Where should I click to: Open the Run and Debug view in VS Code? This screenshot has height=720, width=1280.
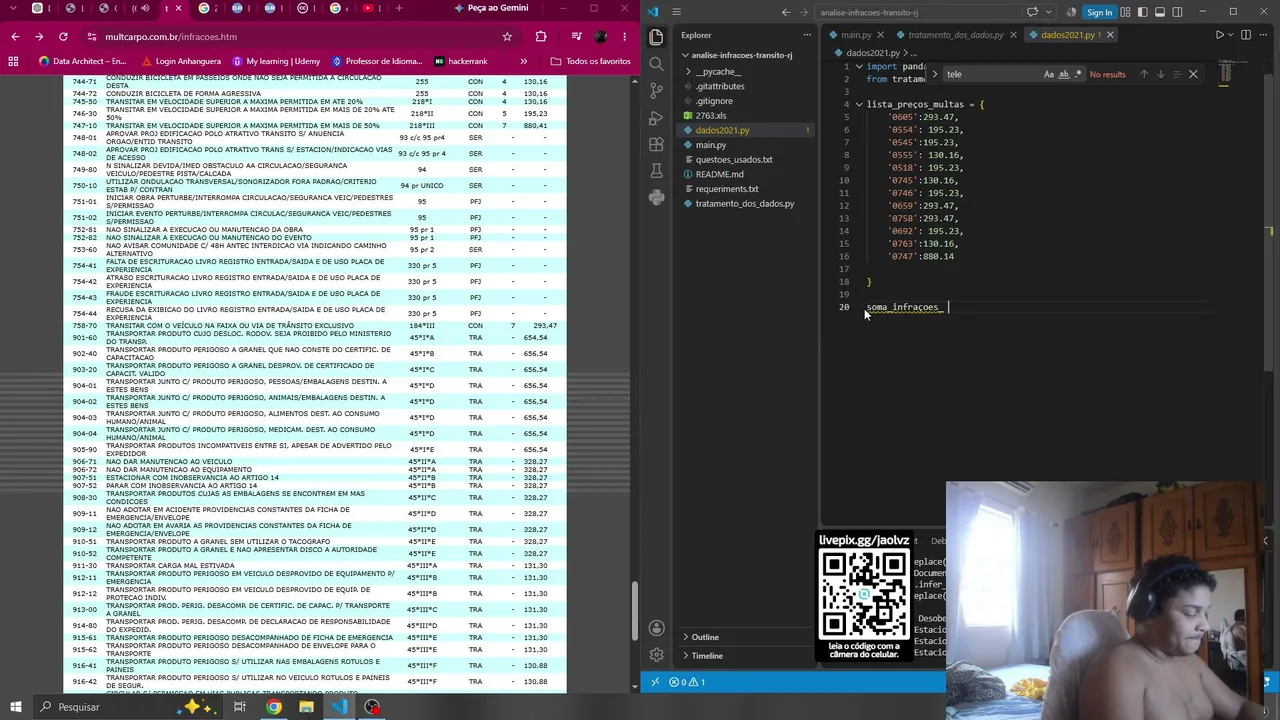[x=656, y=117]
